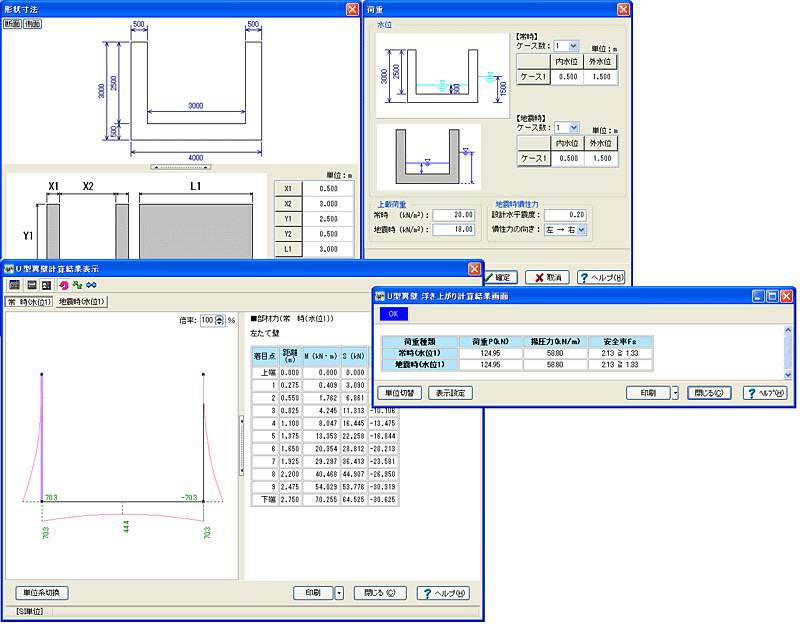Click the 着目点 column header
The height and width of the screenshot is (634, 800).
[x=265, y=356]
